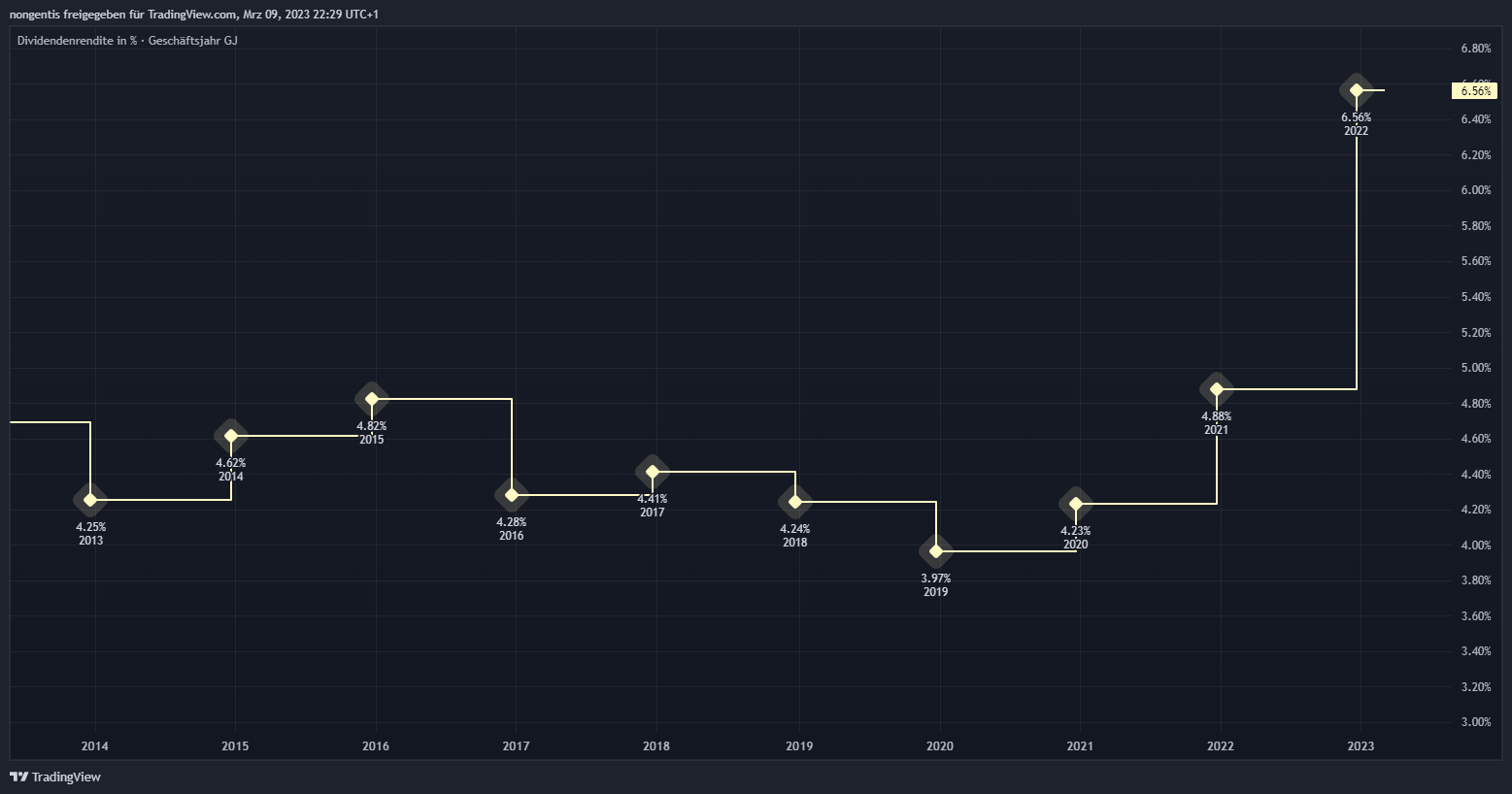
Task: Select the 2022 diamond marker at 6.56%
Action: (x=1357, y=91)
